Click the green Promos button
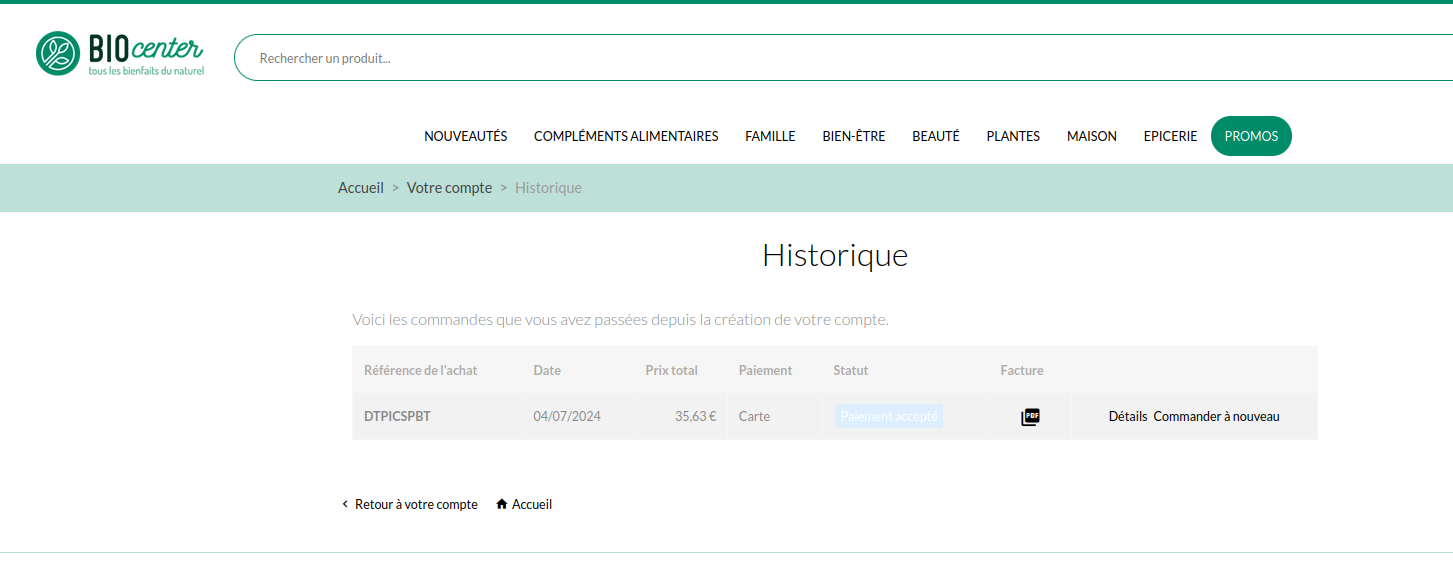 click(1251, 136)
